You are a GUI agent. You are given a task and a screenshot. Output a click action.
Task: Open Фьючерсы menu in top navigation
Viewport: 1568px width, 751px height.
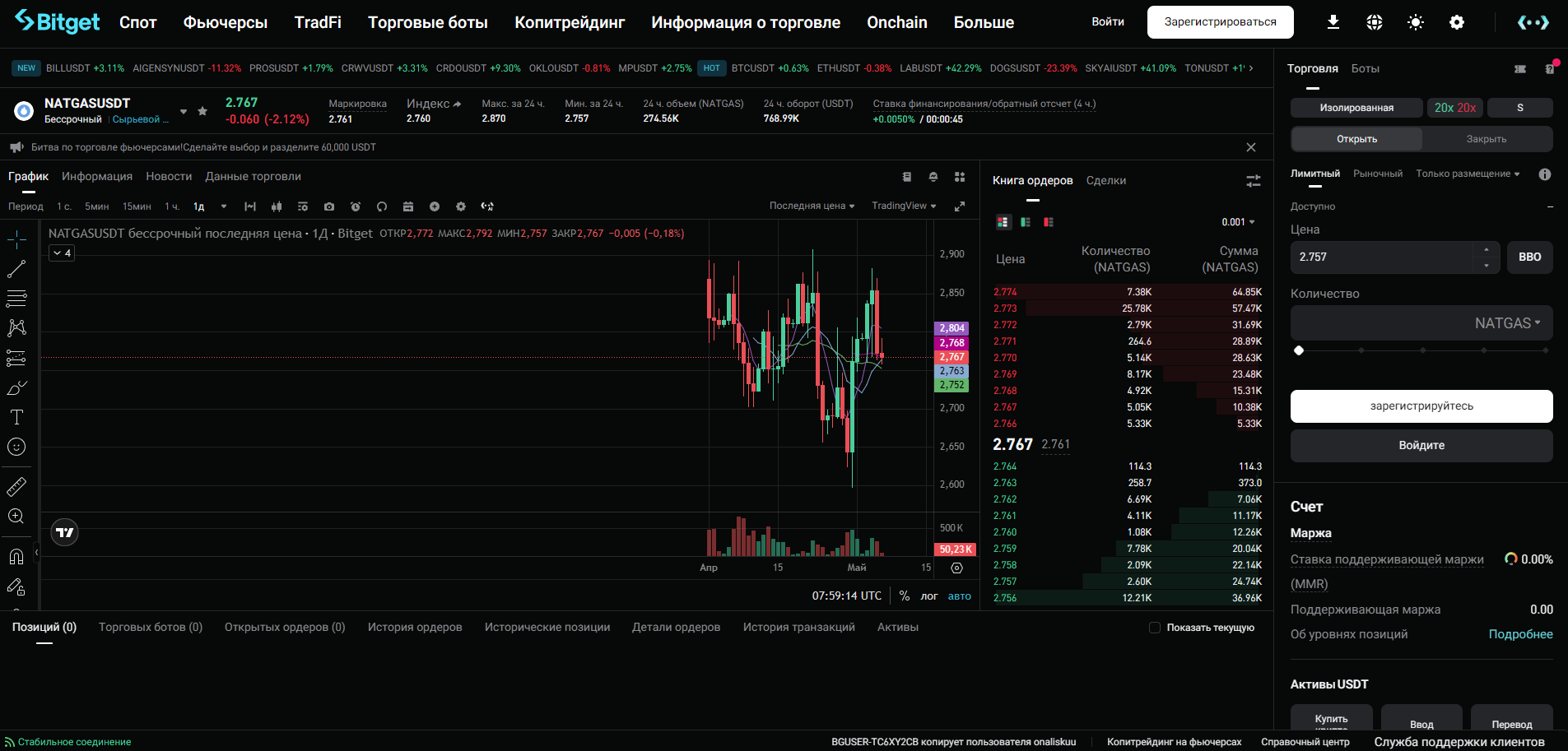(226, 22)
